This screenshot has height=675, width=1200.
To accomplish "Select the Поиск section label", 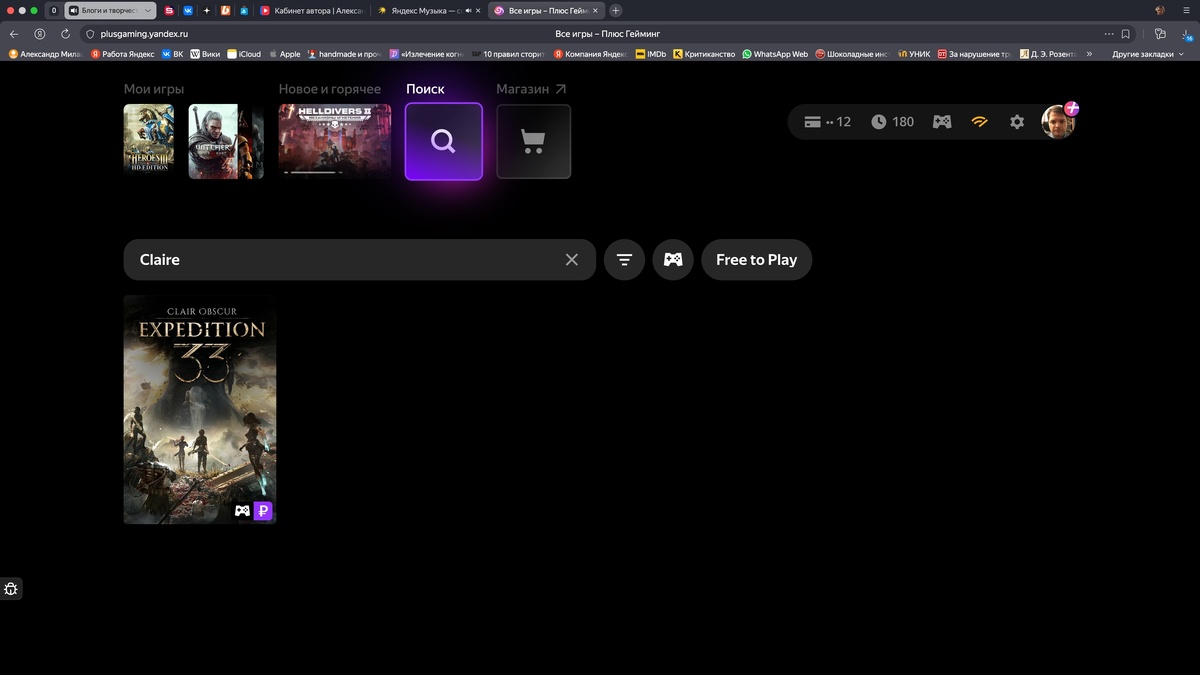I will [x=425, y=89].
